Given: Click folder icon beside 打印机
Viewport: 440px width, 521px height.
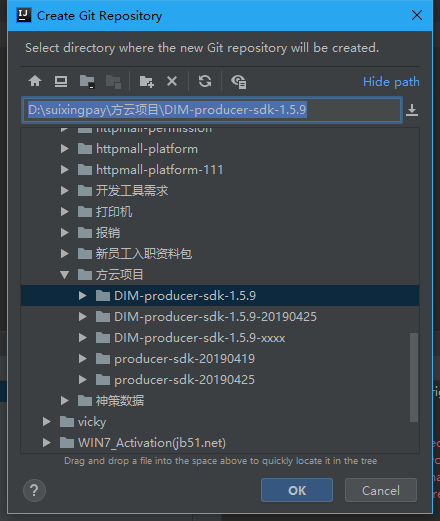Looking at the screenshot, I should (85, 212).
